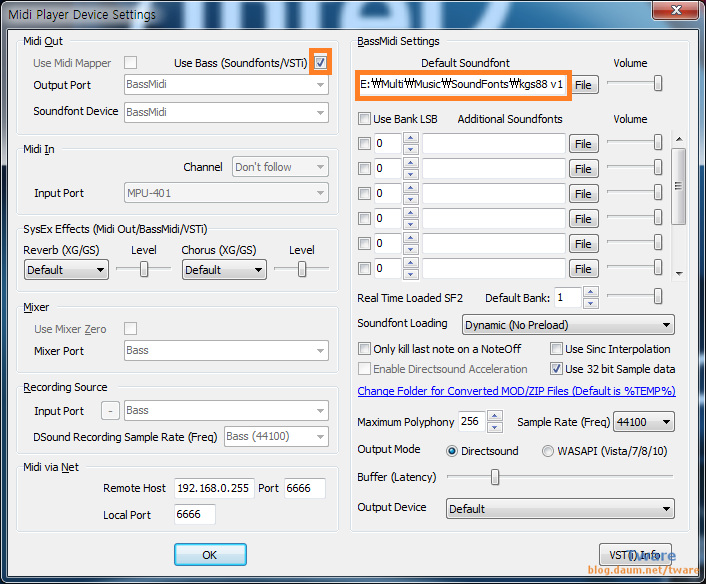Click Remote Host 192.168.0.255 field

[214, 488]
